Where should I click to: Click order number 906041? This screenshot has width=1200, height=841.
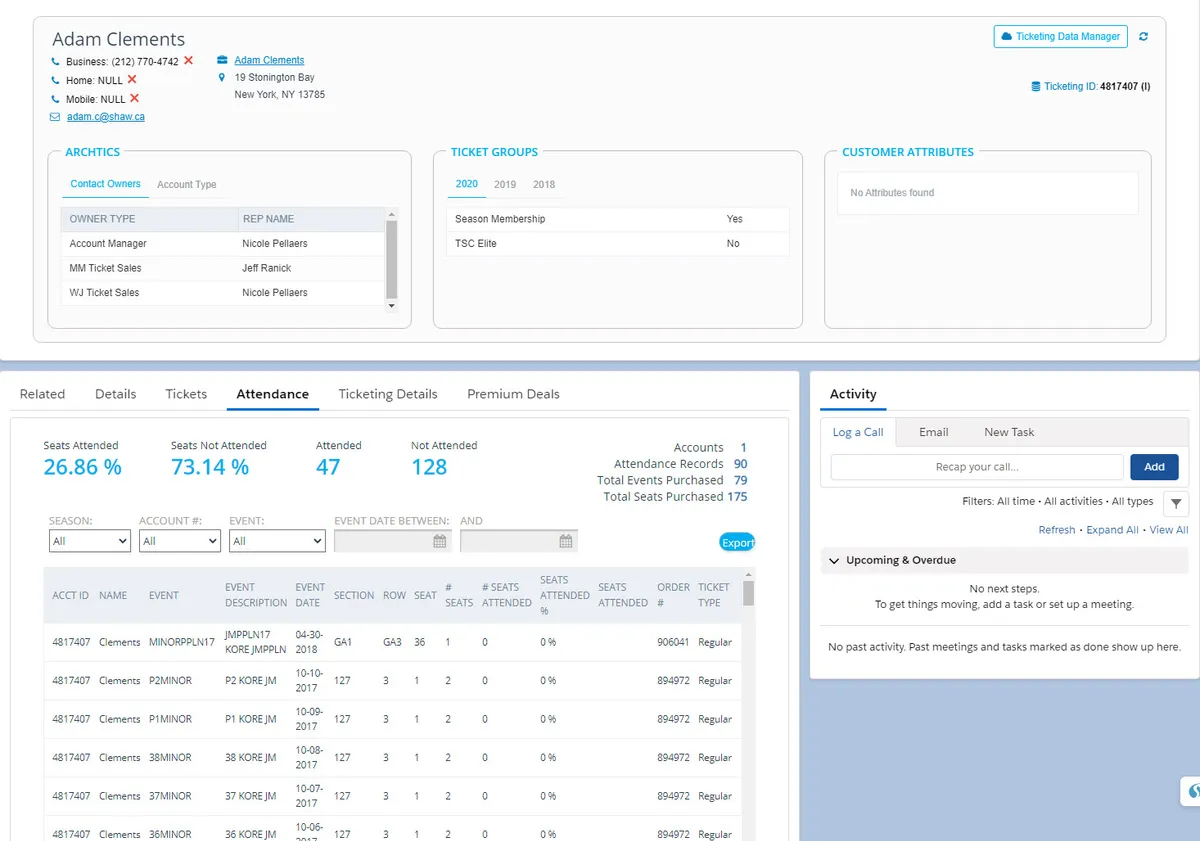[673, 642]
